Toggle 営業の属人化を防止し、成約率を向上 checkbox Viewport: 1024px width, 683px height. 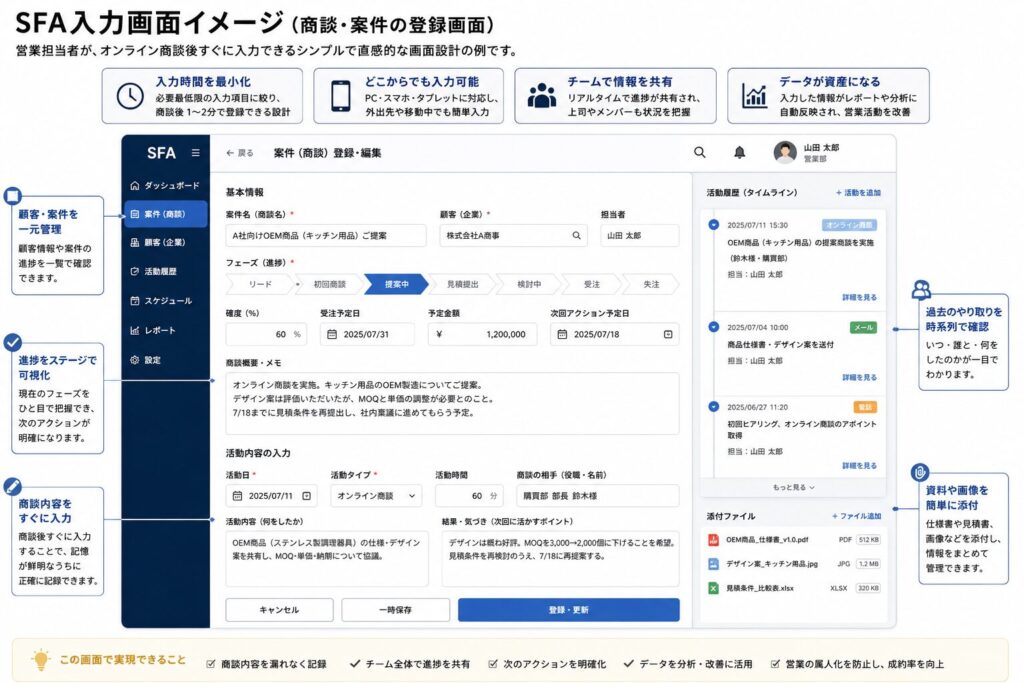[775, 664]
